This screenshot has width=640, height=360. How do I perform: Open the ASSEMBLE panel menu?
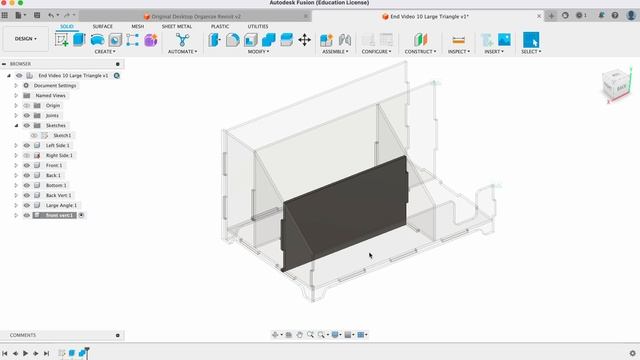335,52
